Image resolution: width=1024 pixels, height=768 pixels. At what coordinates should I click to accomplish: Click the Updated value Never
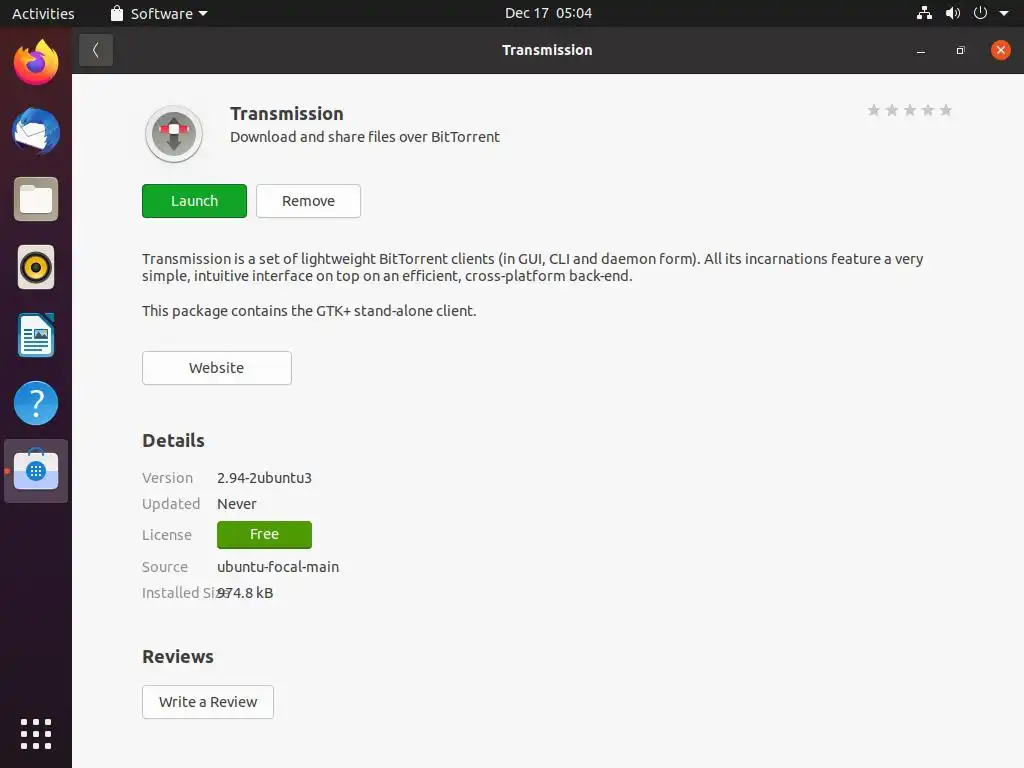(x=237, y=504)
